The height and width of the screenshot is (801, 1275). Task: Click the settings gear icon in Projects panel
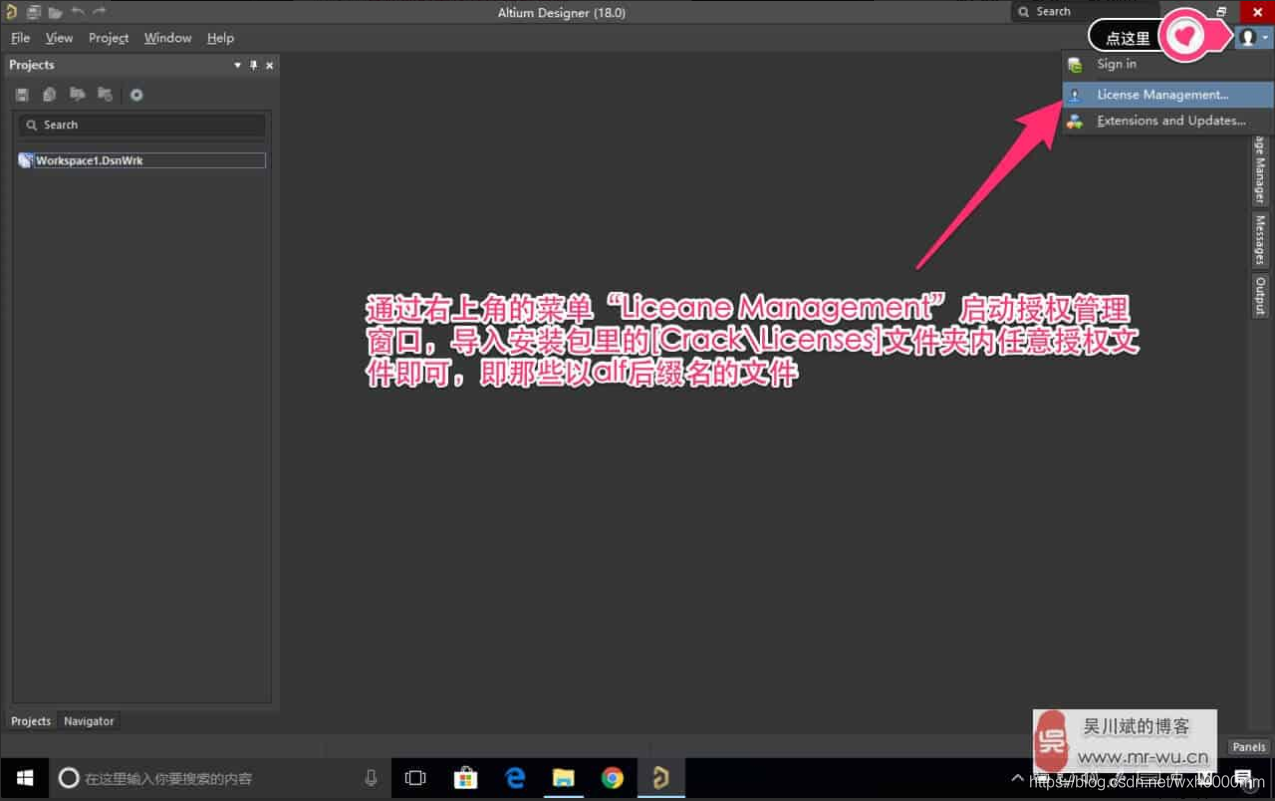(136, 95)
